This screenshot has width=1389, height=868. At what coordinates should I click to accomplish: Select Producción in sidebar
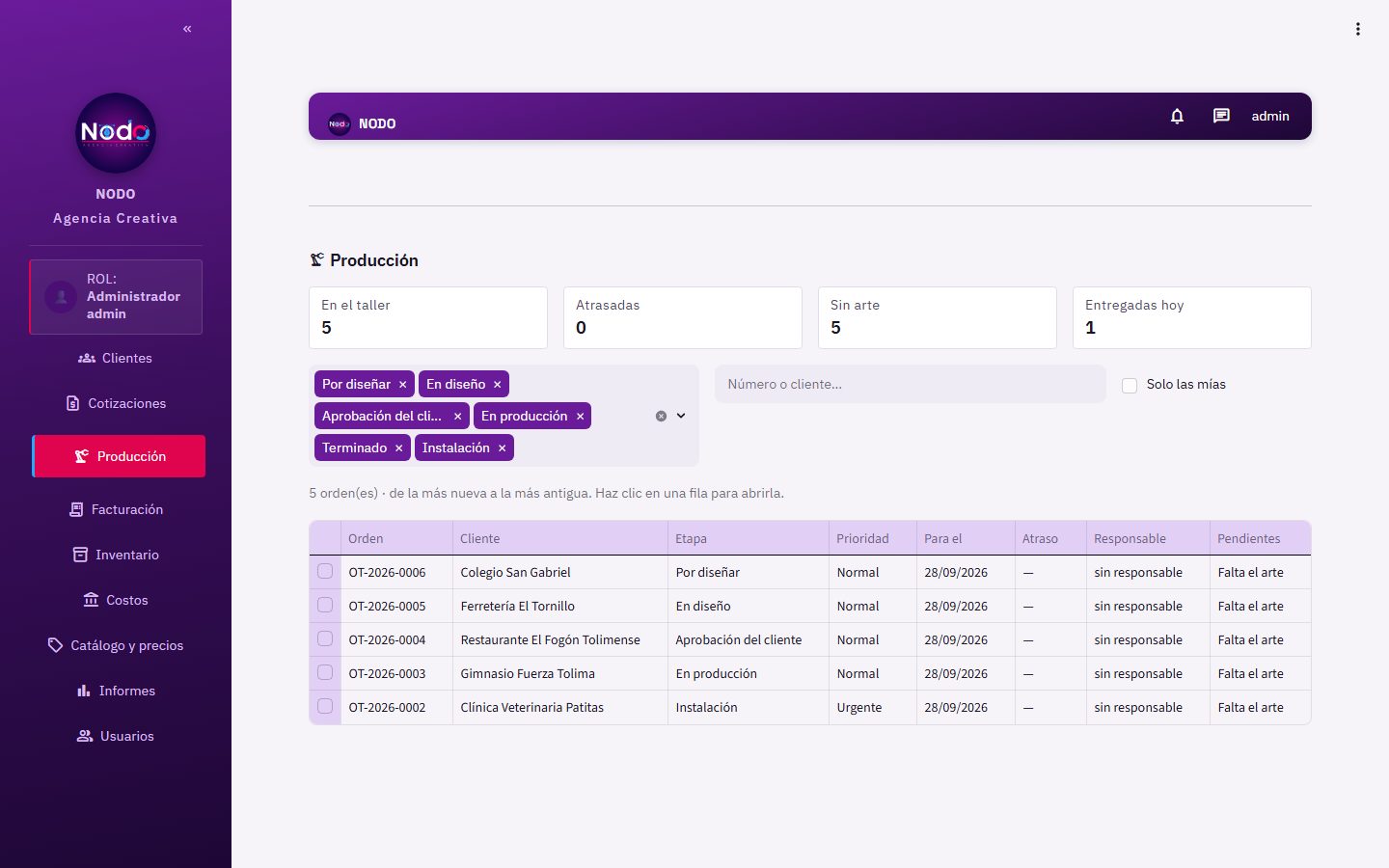(x=119, y=456)
